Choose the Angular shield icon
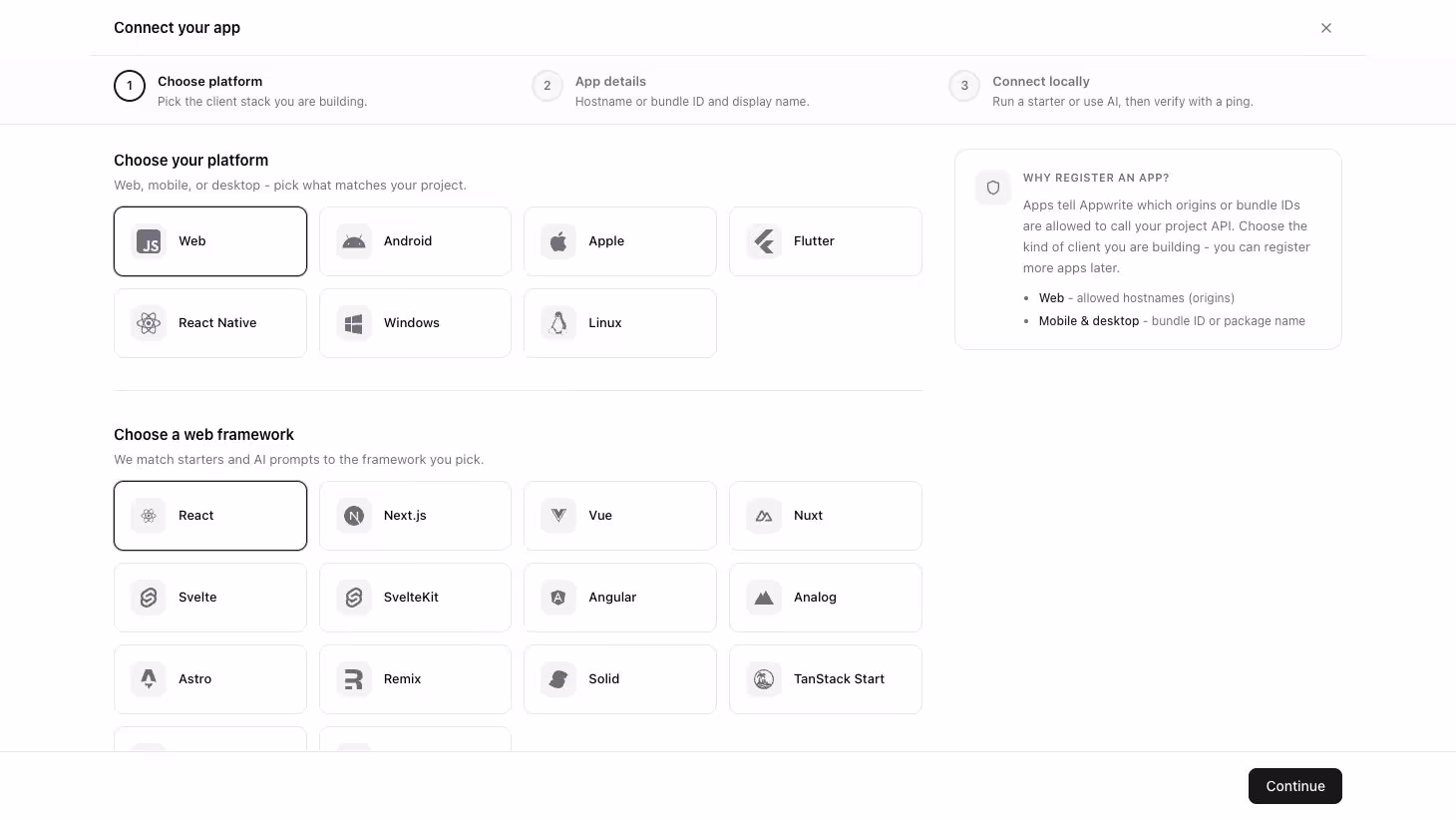1456x820 pixels. (558, 598)
